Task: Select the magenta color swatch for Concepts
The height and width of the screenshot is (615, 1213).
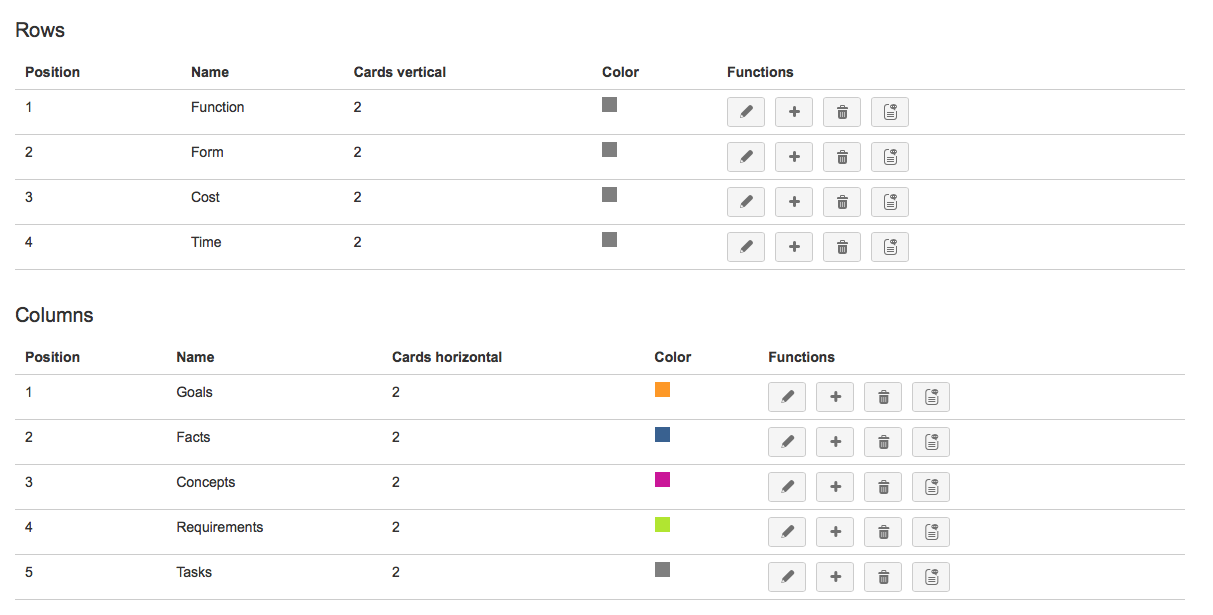Action: coord(662,479)
